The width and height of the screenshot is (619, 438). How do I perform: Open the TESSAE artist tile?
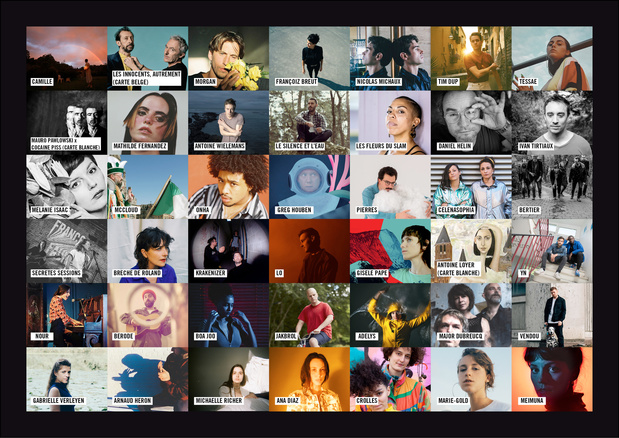tap(552, 58)
